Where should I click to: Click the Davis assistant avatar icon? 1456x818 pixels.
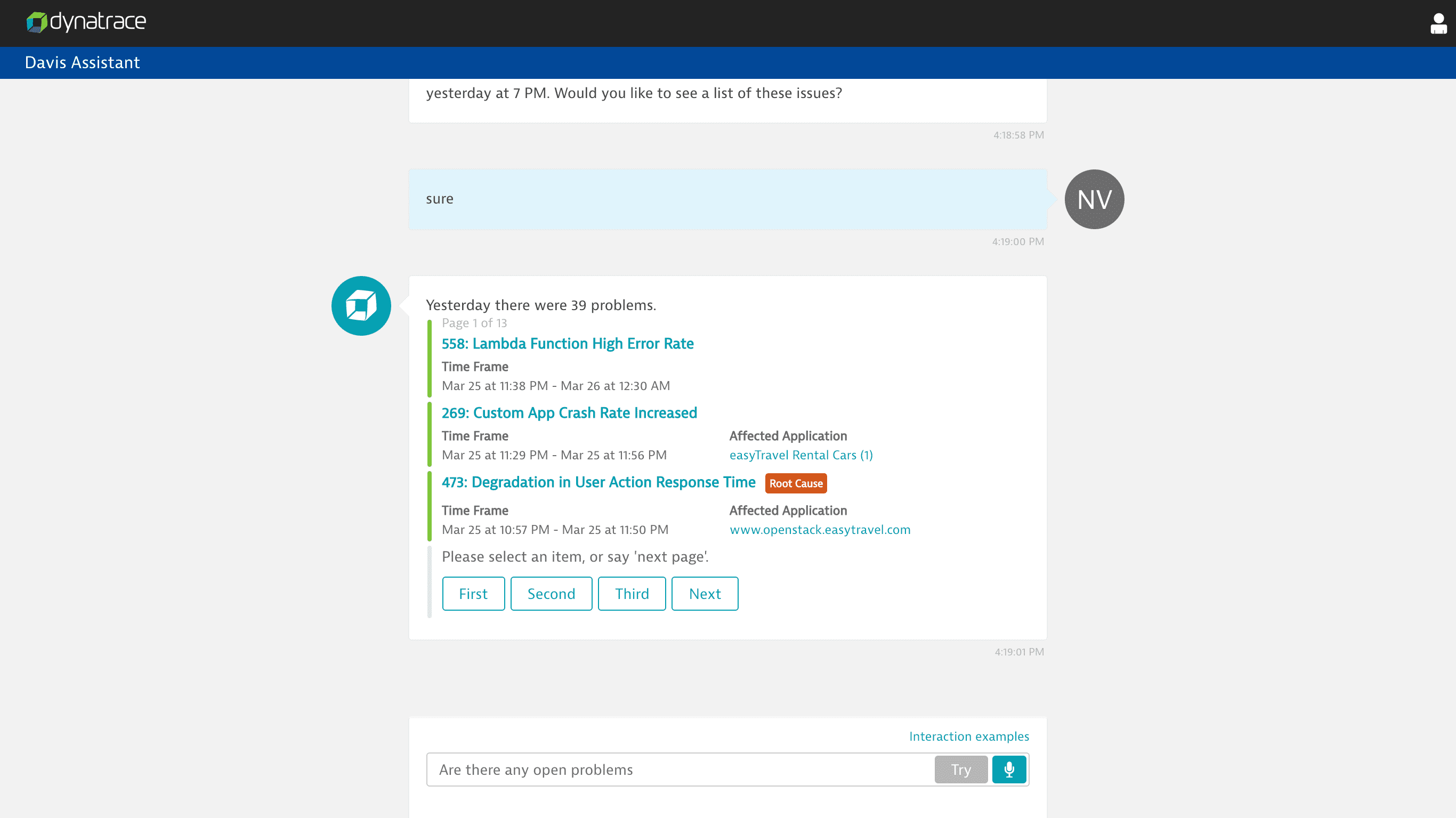361,306
